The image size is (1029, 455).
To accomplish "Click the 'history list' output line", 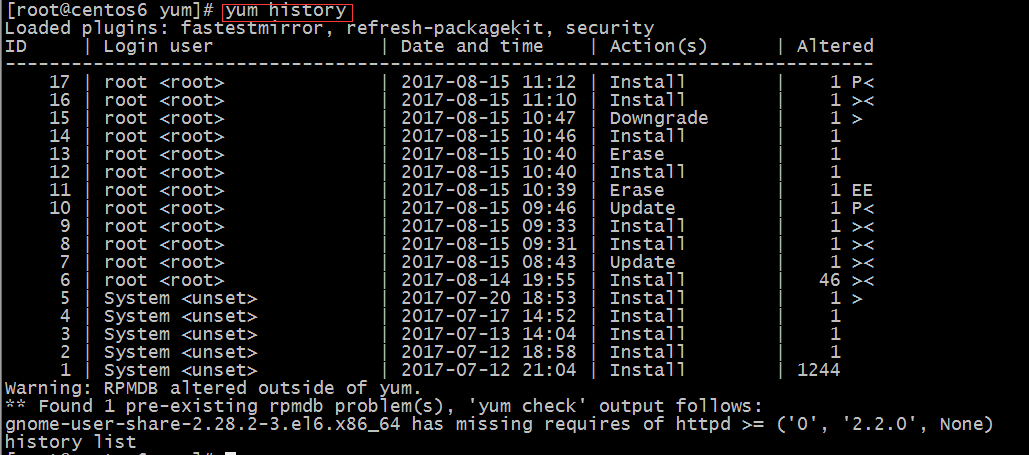I will (71, 442).
